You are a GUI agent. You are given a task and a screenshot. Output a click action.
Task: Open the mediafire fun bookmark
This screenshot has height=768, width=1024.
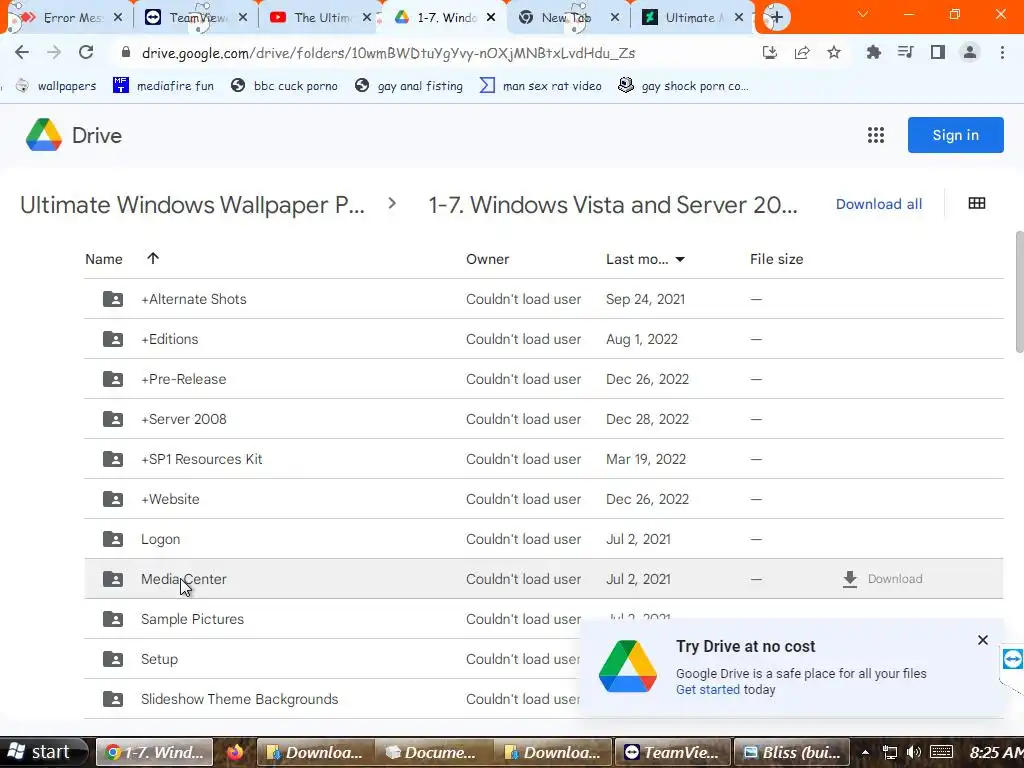coord(163,86)
